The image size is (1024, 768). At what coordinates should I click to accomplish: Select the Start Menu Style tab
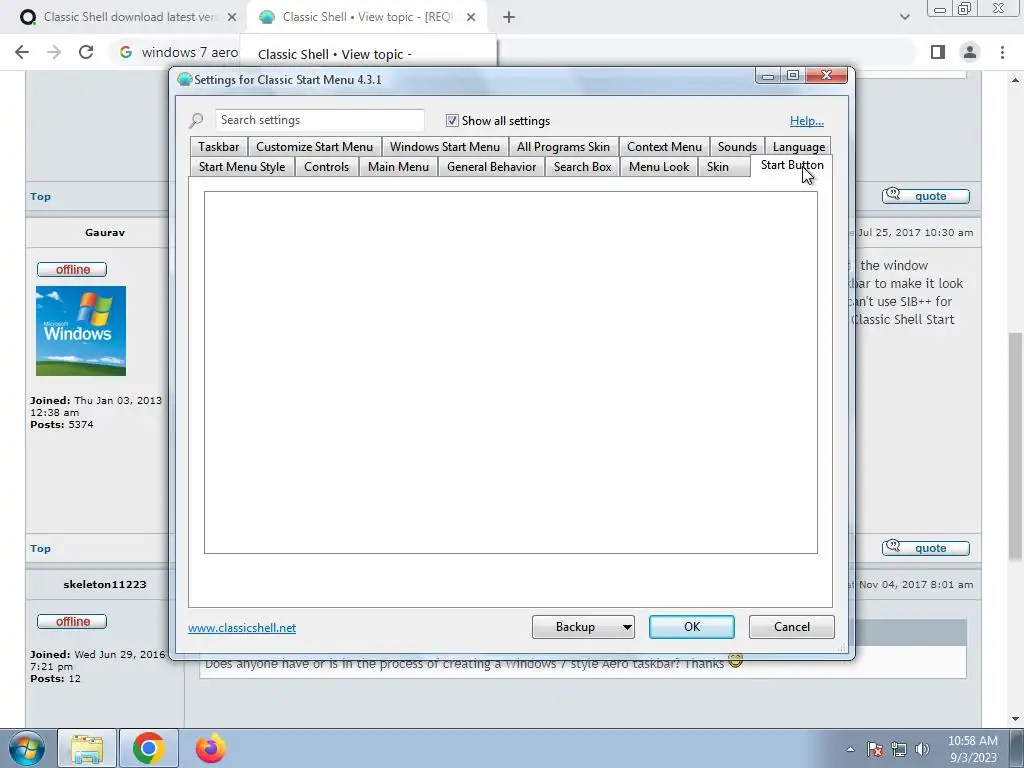coord(242,167)
